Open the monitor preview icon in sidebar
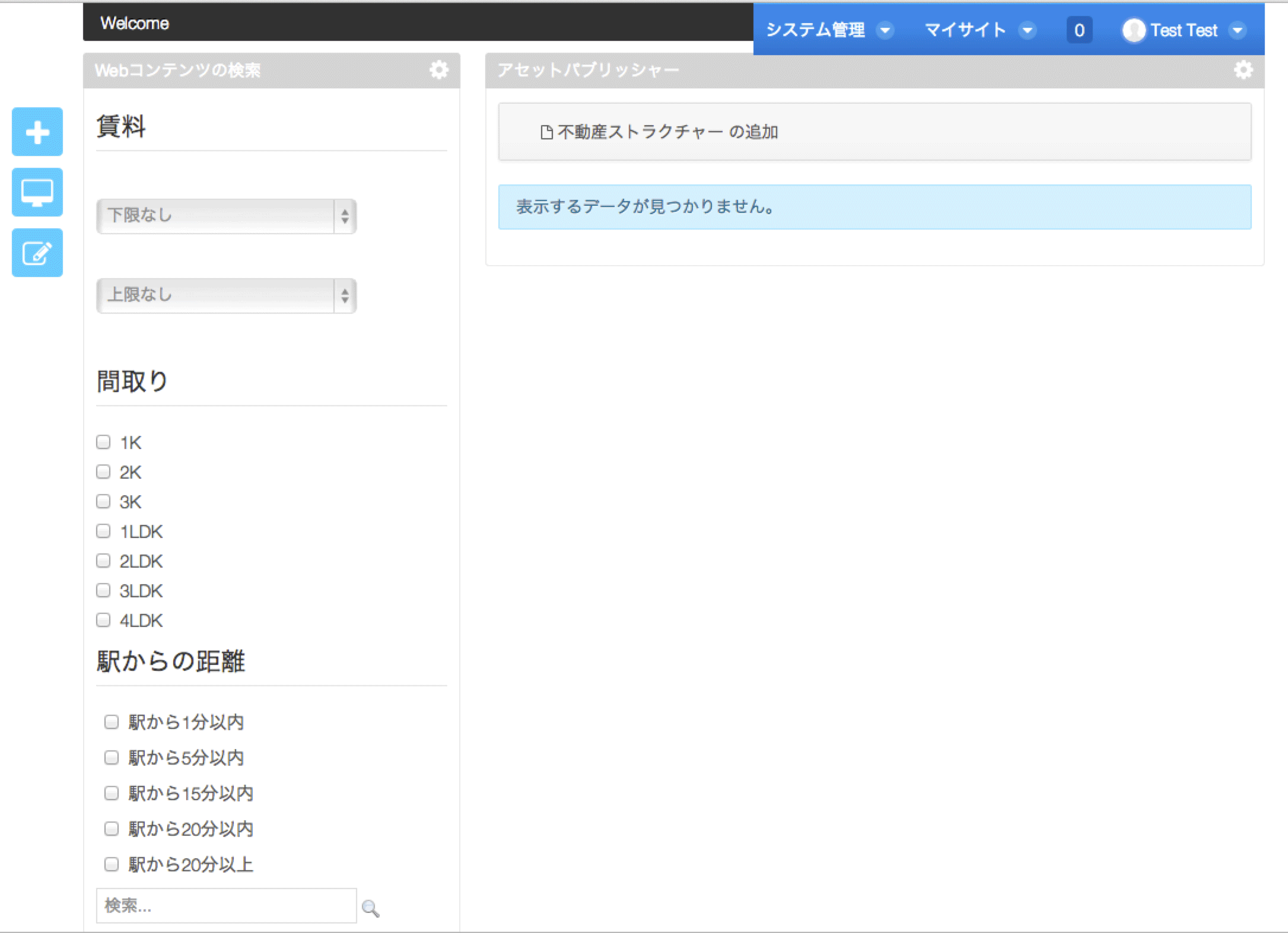This screenshot has height=933, width=1288. 37,192
